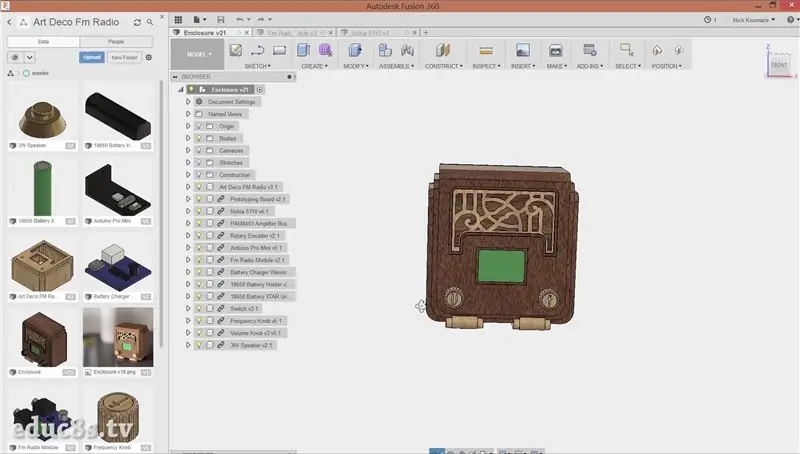Image resolution: width=800 pixels, height=454 pixels.
Task: Toggle visibility of Construction folder
Action: coord(199,175)
